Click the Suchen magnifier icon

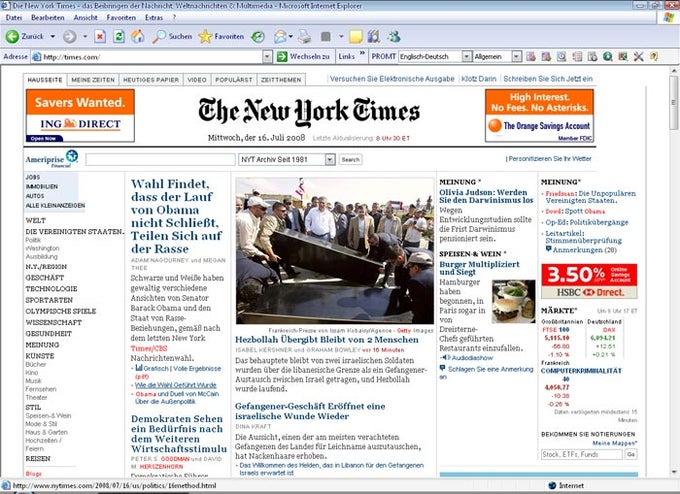[158, 37]
